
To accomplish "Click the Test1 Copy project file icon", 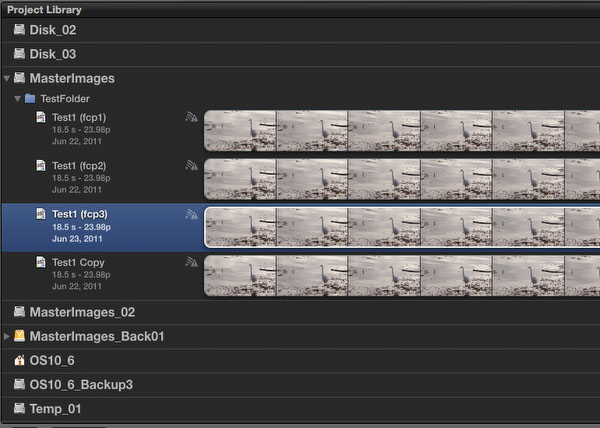I will click(x=41, y=262).
